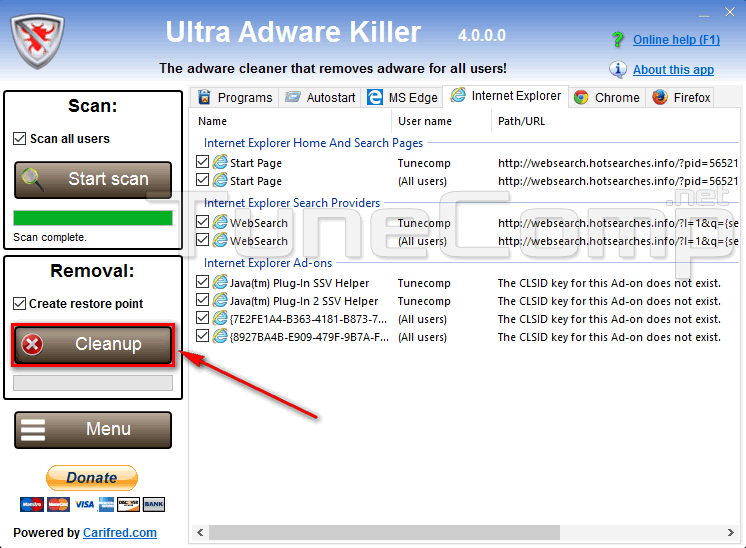Click the empty removal progress bar

93,383
